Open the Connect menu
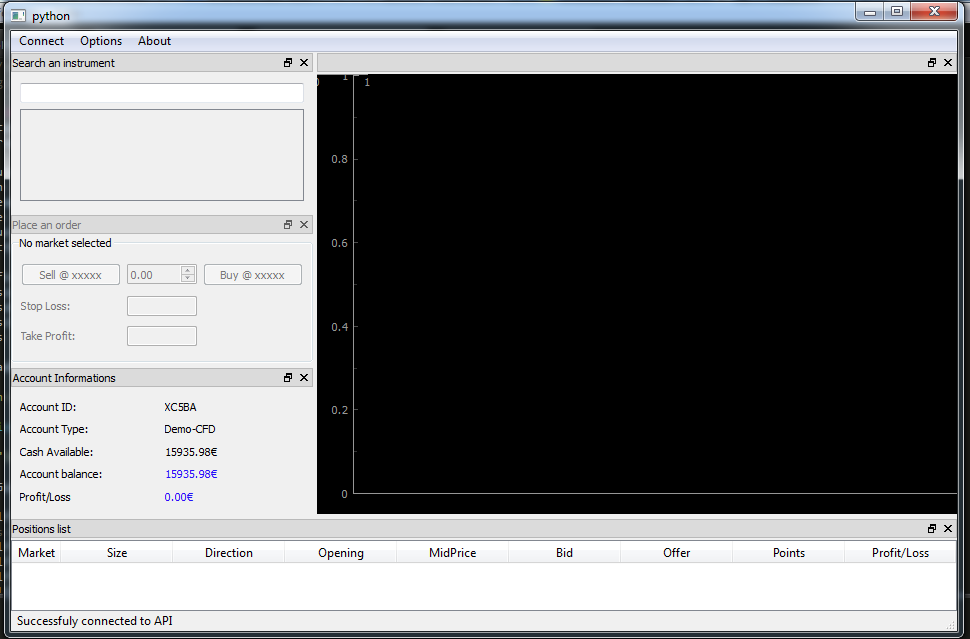Screen dimensions: 970x639 41,41
